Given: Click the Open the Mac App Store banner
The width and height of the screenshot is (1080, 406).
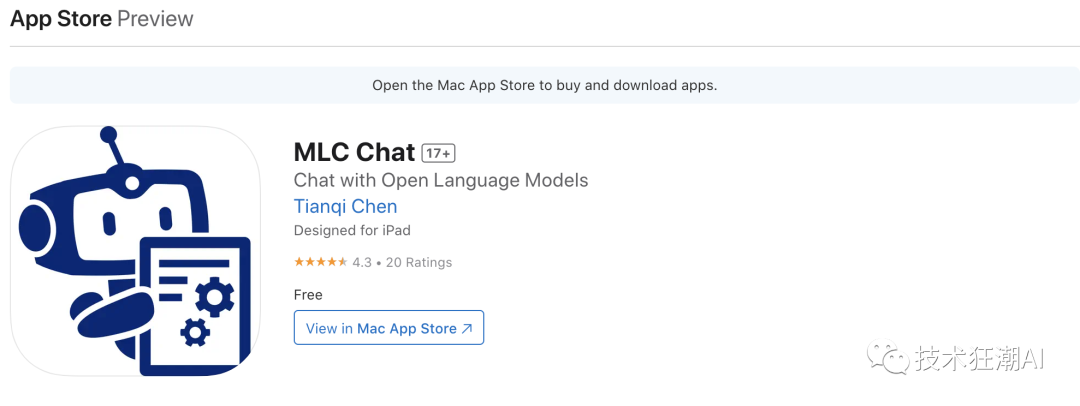Looking at the screenshot, I should pos(544,85).
